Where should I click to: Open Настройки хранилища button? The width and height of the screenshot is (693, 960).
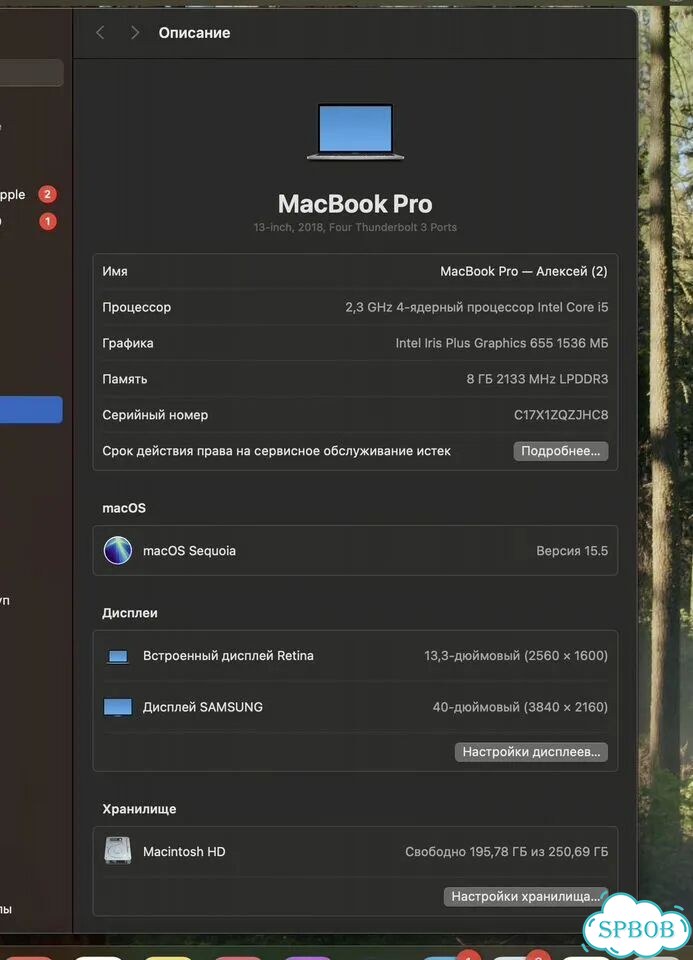(x=526, y=896)
